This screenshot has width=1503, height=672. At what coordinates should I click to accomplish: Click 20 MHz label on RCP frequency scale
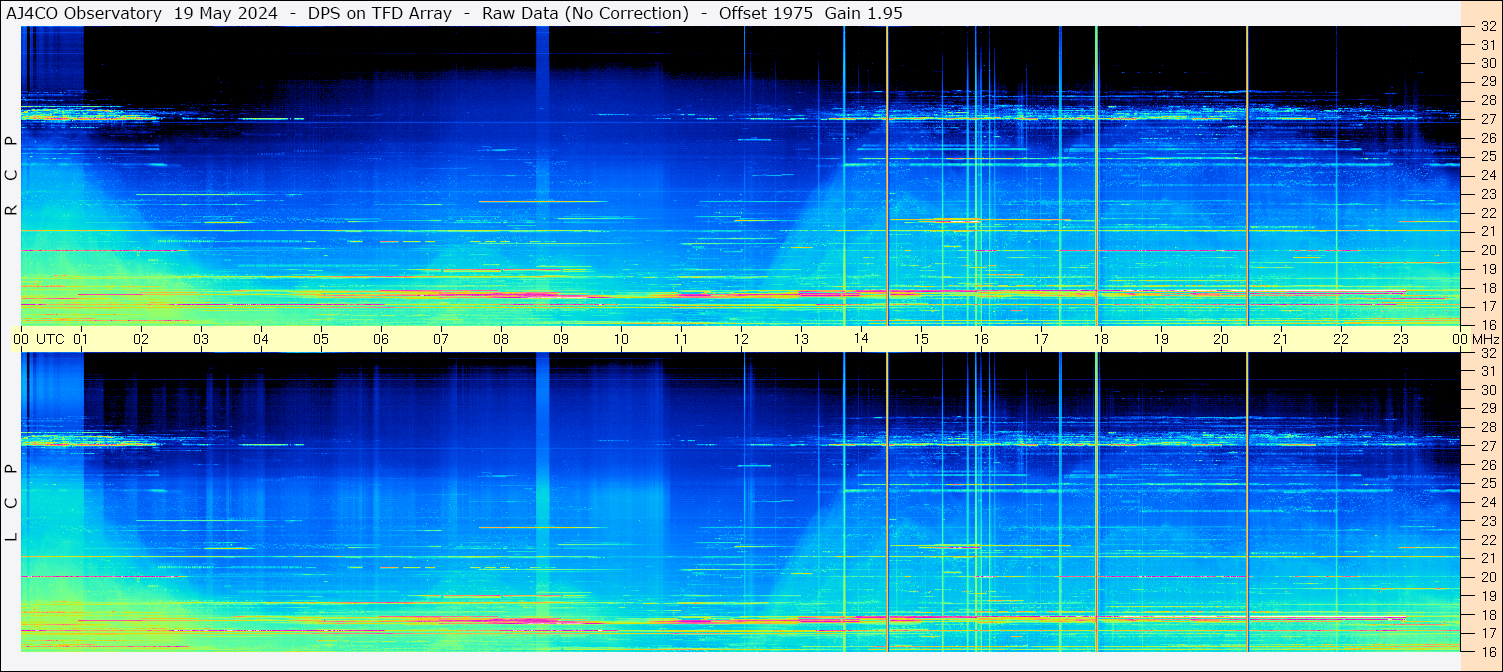[1487, 250]
